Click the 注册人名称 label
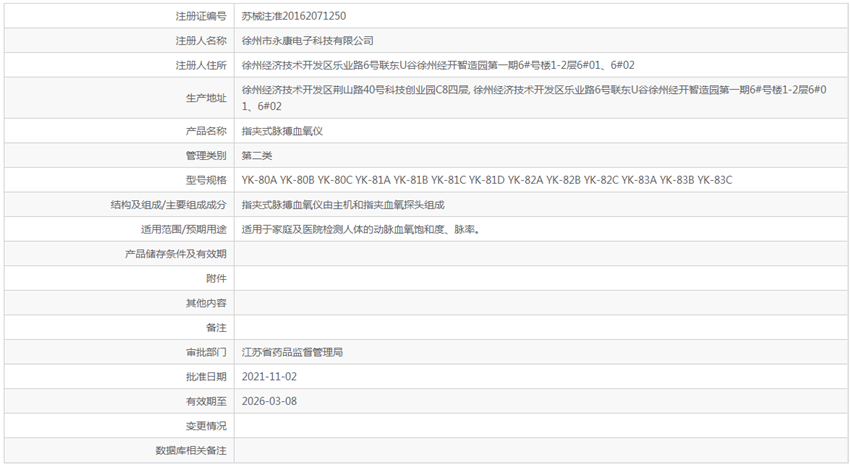This screenshot has width=850, height=464. click(201, 41)
